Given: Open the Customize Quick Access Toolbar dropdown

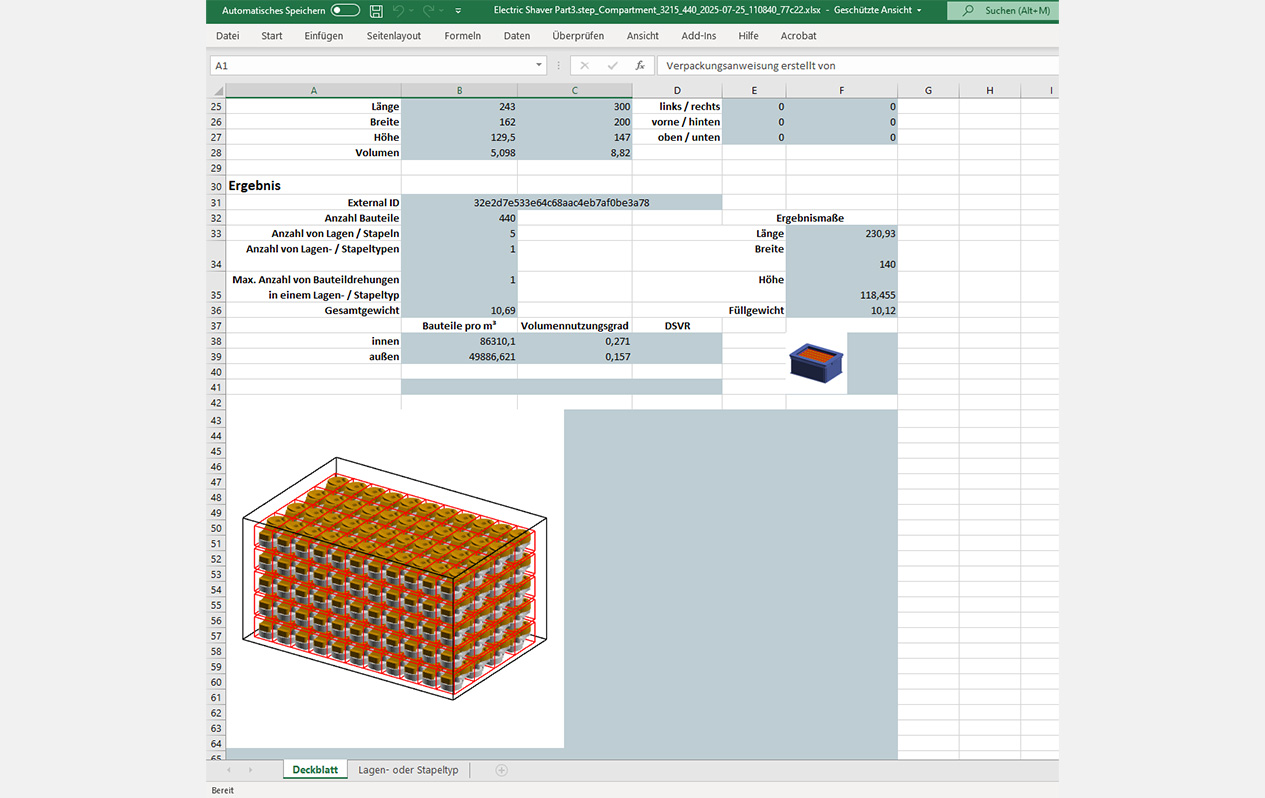Looking at the screenshot, I should pyautogui.click(x=458, y=11).
